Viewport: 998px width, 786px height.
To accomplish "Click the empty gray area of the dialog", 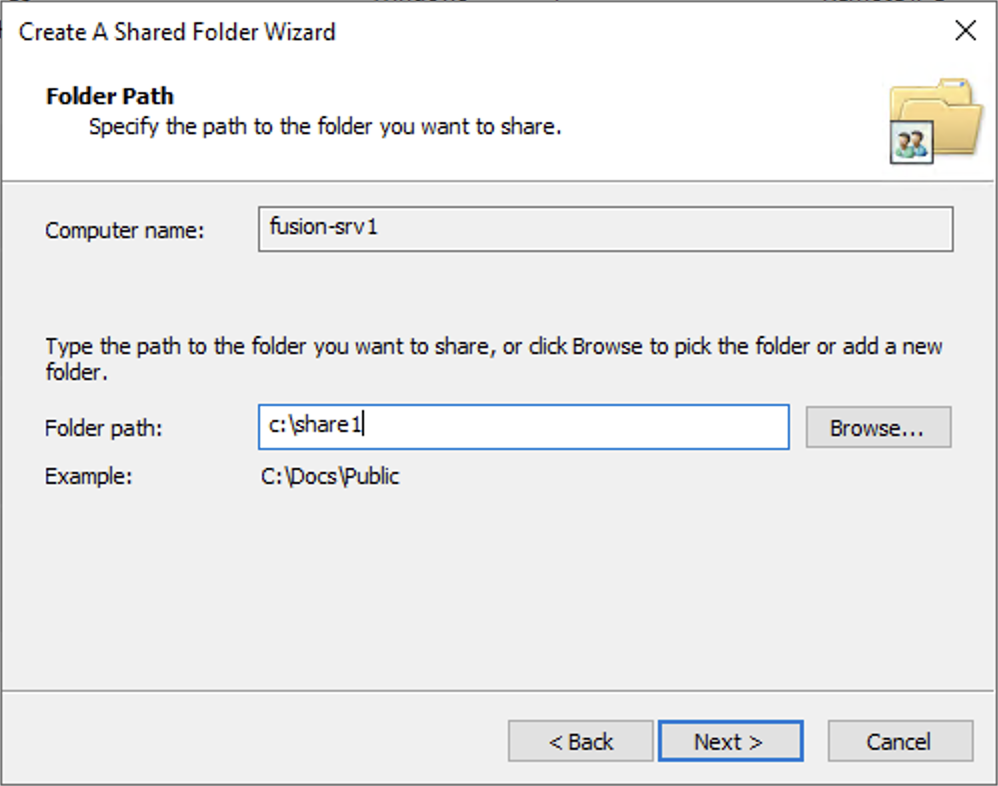I will pyautogui.click(x=500, y=600).
